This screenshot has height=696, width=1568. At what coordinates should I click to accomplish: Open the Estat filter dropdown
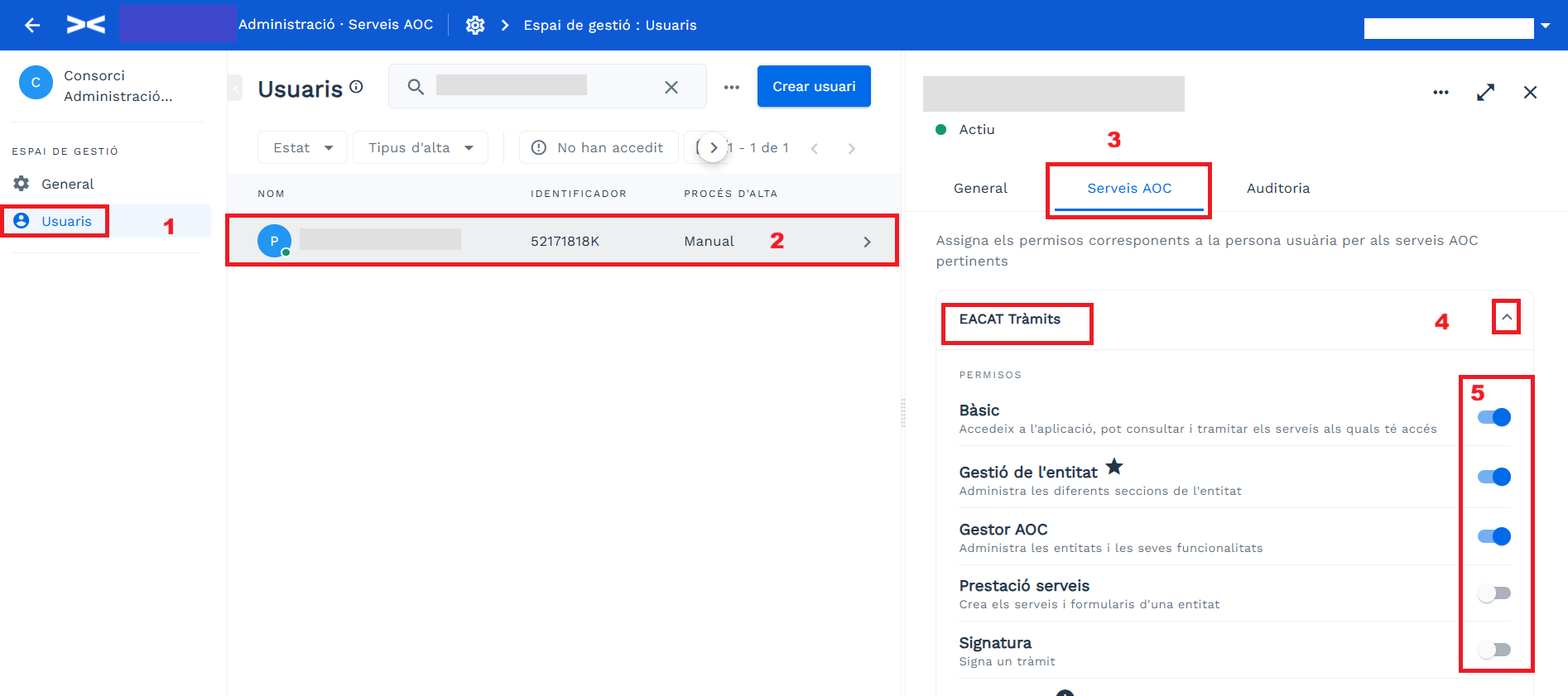[x=302, y=147]
